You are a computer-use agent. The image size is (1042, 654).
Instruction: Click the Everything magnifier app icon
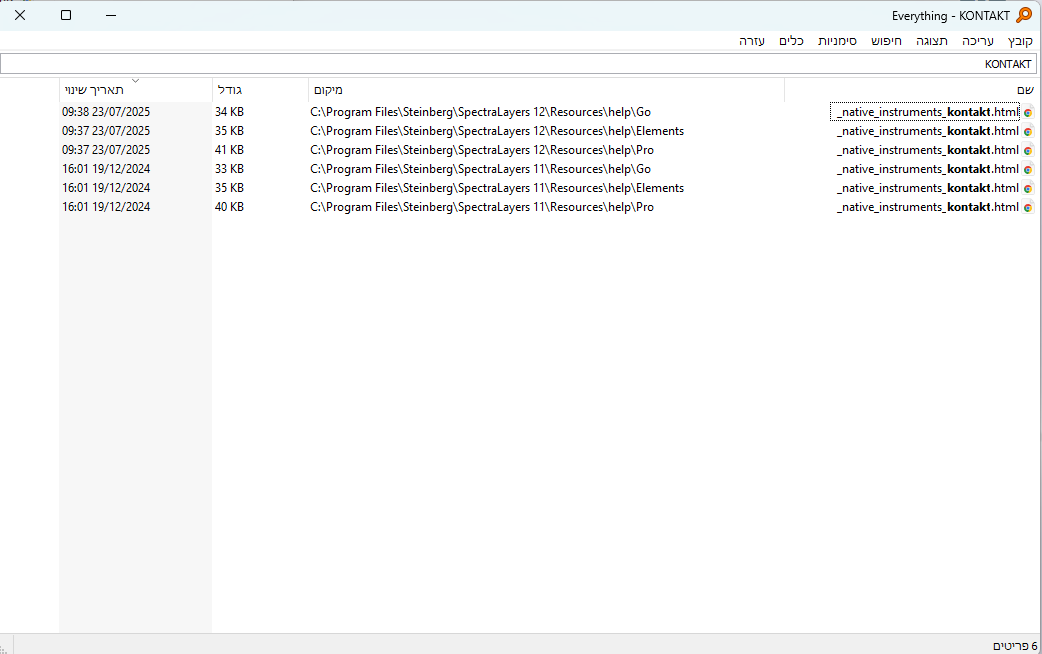[x=1024, y=15]
